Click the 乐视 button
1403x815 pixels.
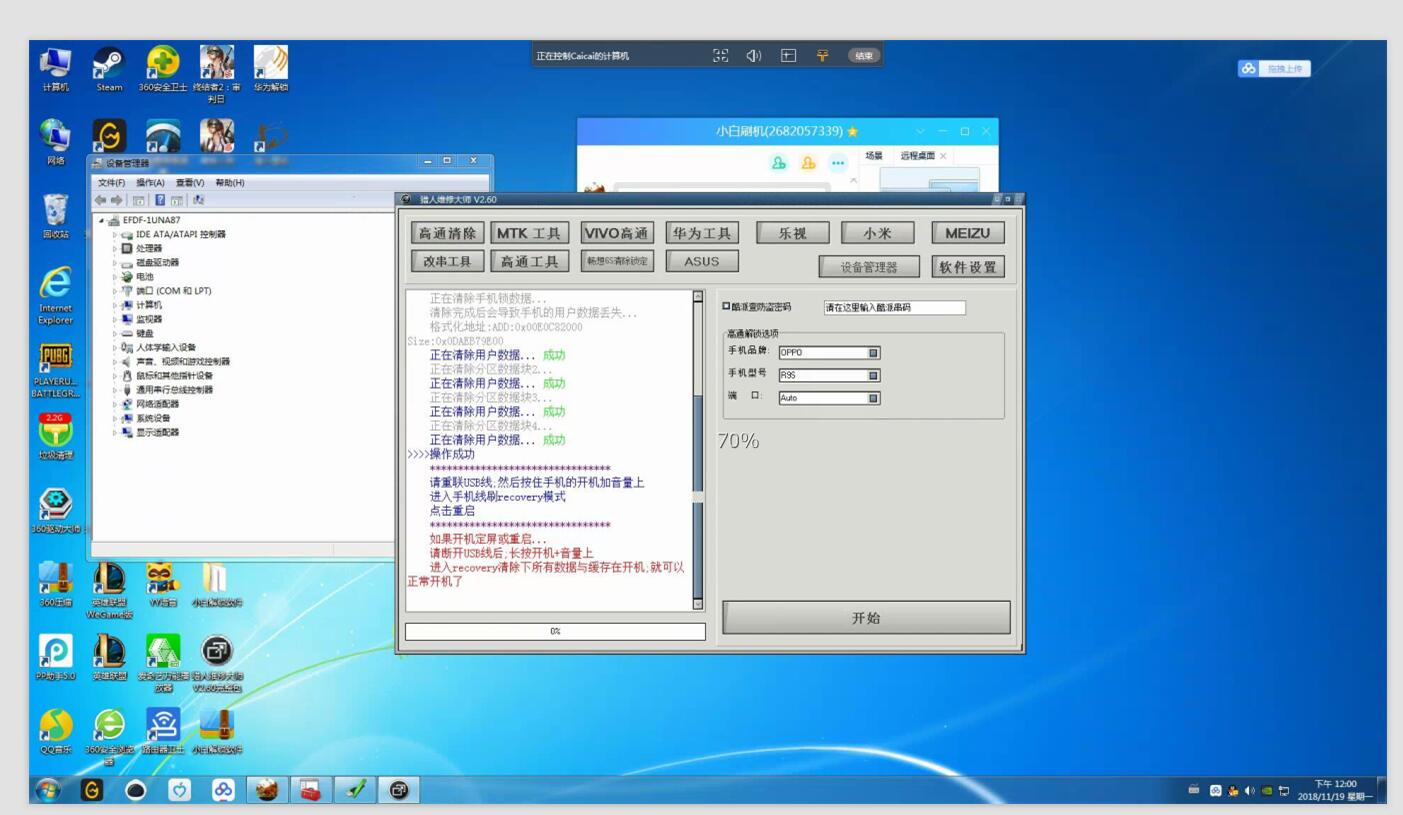pos(793,233)
